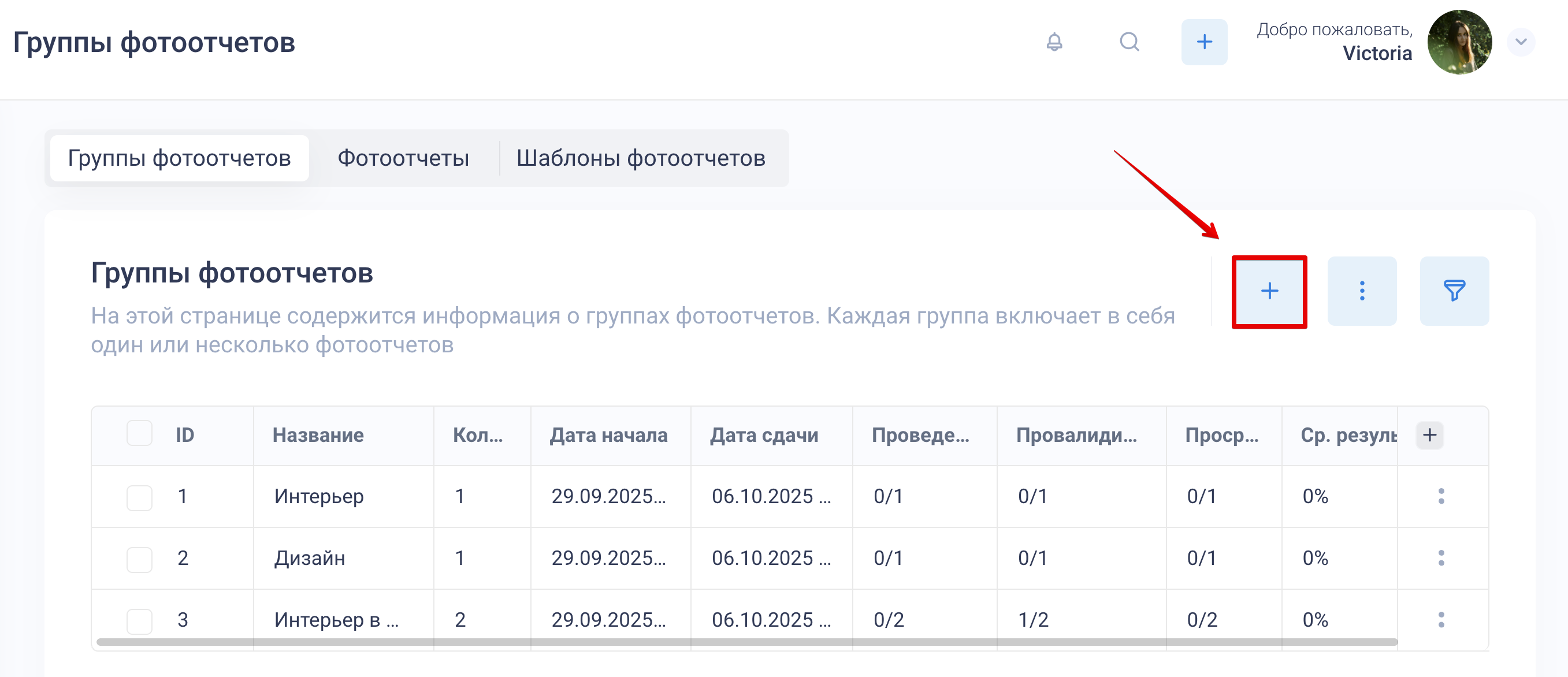Open the filter funnel icon

pos(1454,291)
